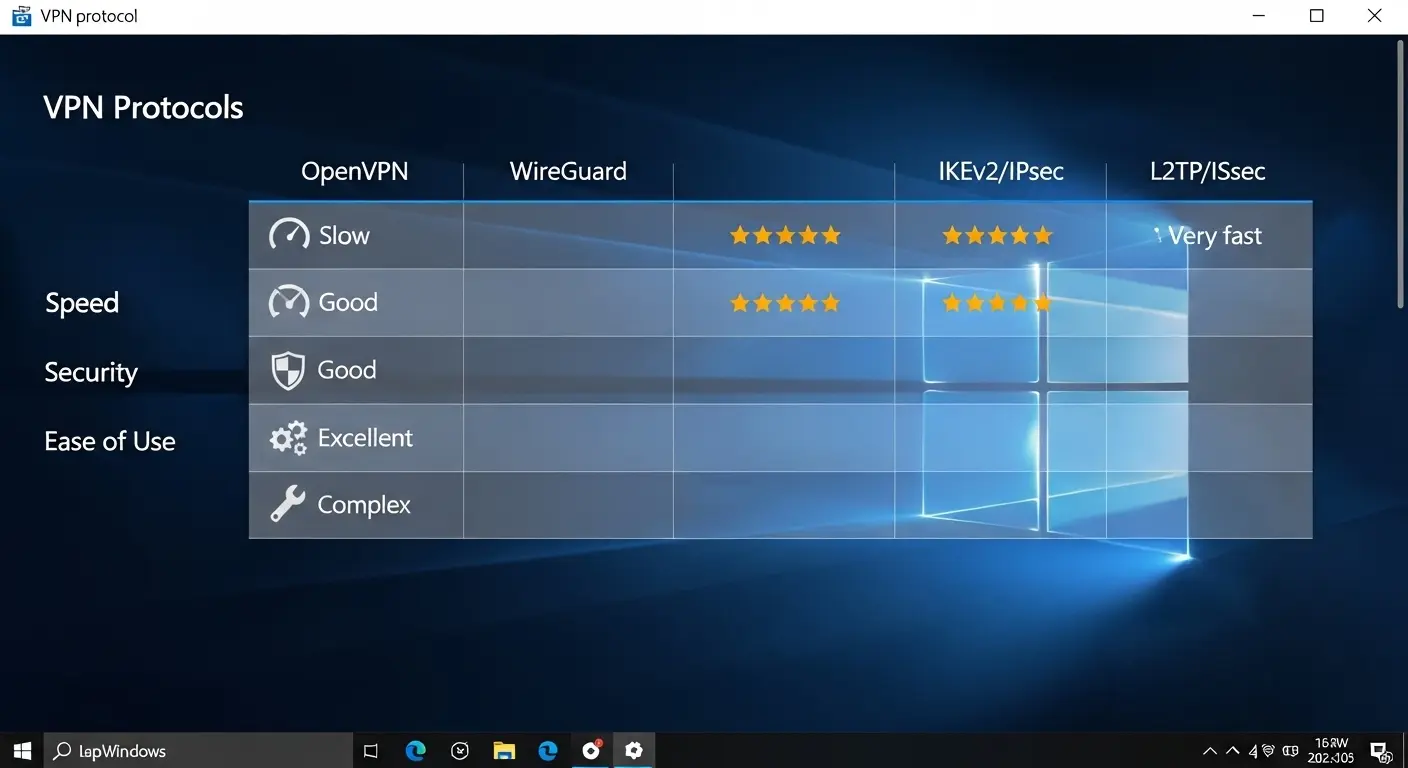Click the speedometer icon in the Speed row

(x=289, y=302)
